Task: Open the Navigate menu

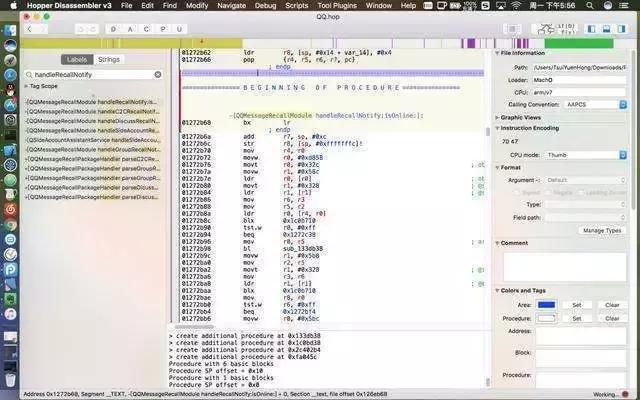Action: click(231, 5)
